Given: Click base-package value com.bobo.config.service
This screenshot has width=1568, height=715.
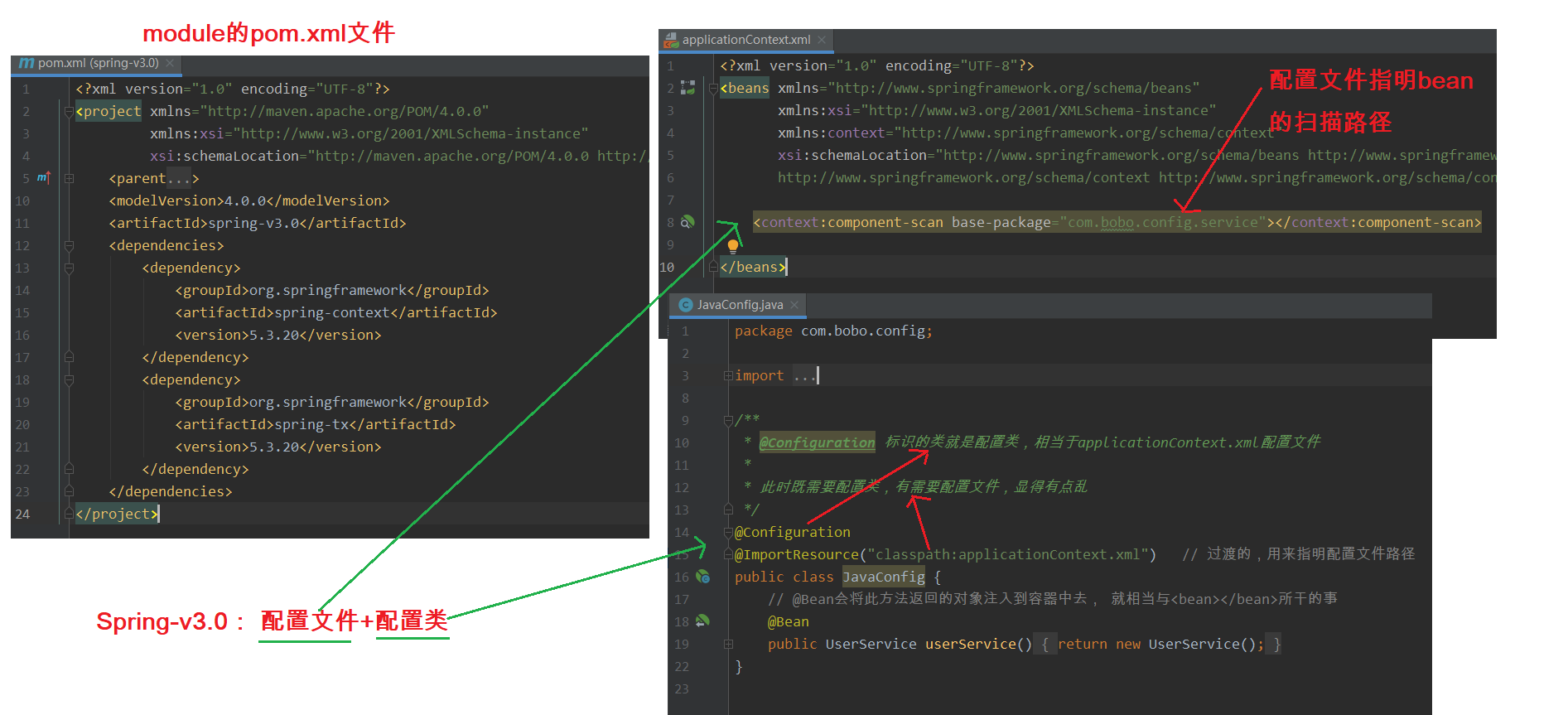Looking at the screenshot, I should [1163, 222].
